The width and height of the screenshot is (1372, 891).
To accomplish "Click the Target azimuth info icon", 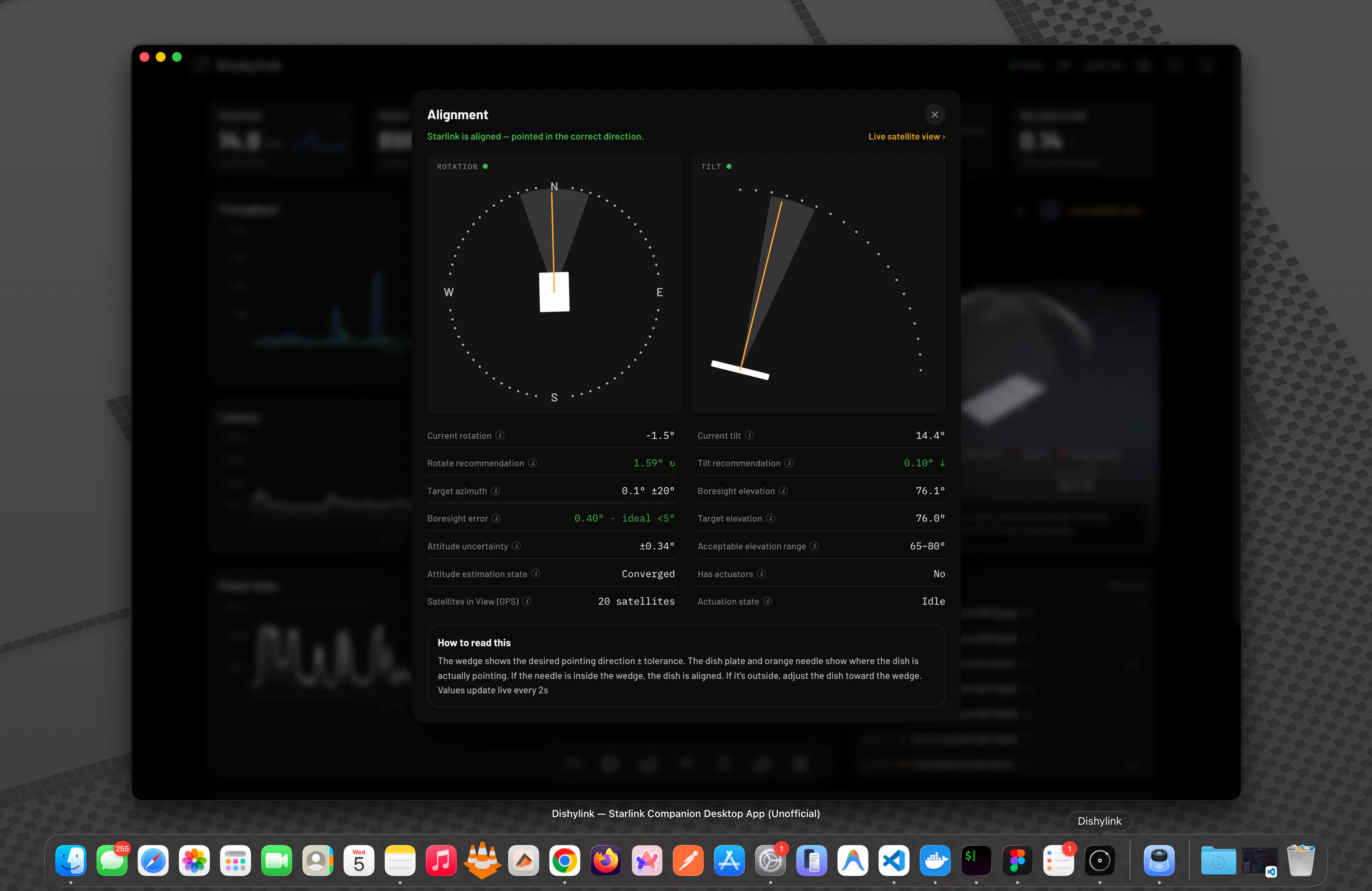I will (x=496, y=490).
